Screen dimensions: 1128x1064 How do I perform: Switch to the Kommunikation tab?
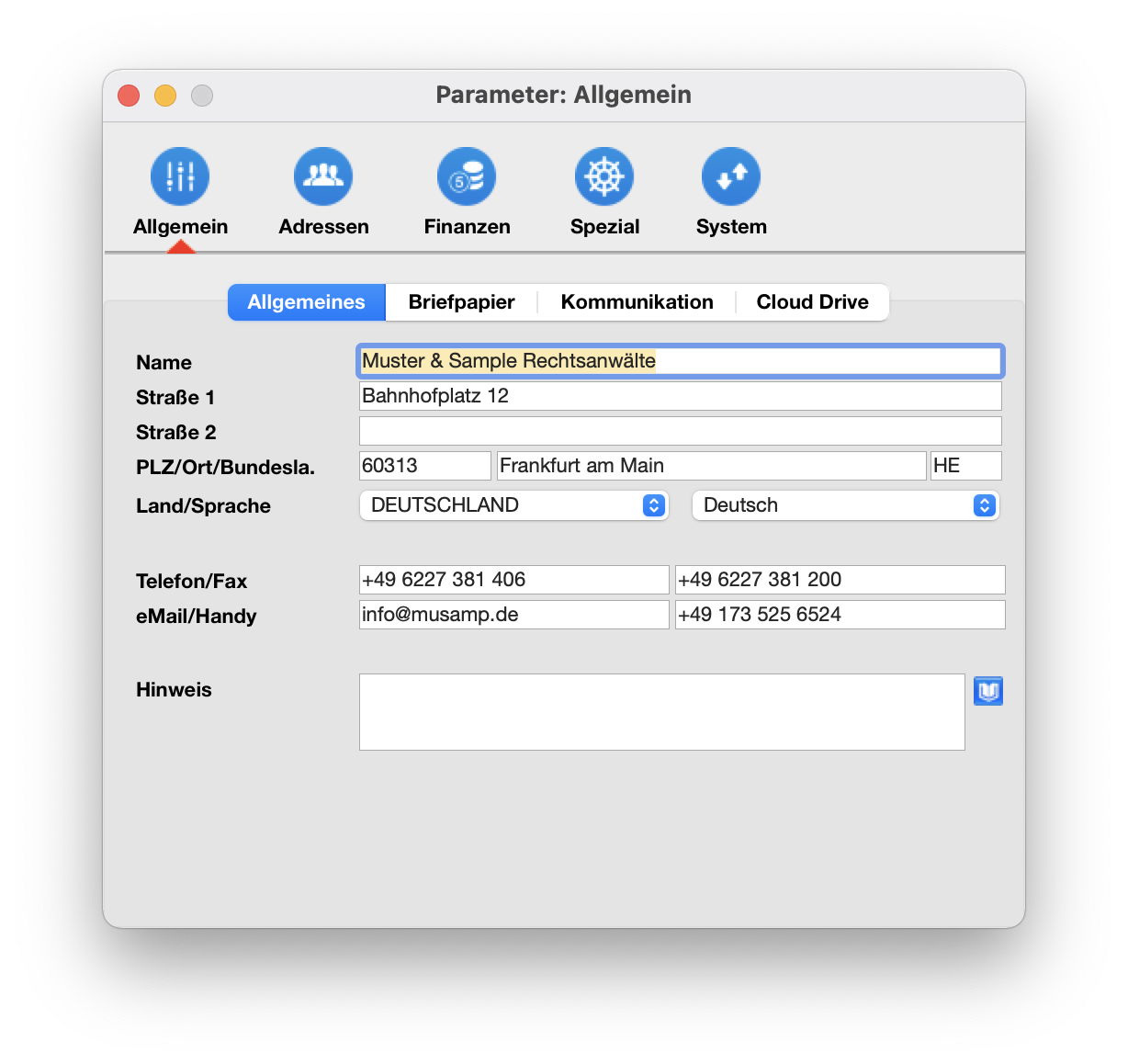coord(637,302)
